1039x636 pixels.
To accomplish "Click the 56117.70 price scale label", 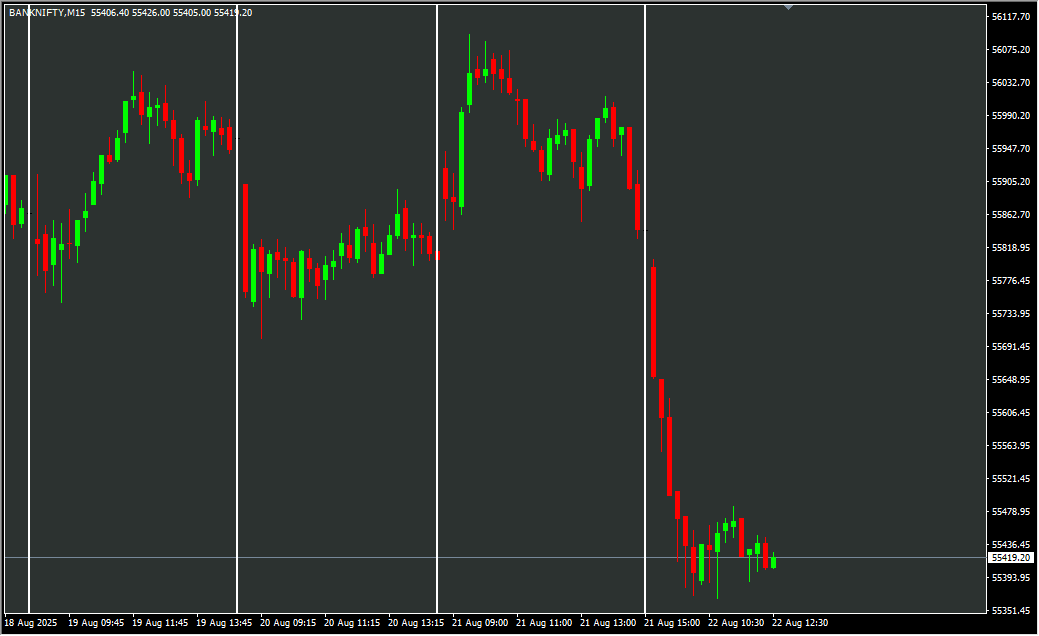I will pyautogui.click(x=1011, y=17).
